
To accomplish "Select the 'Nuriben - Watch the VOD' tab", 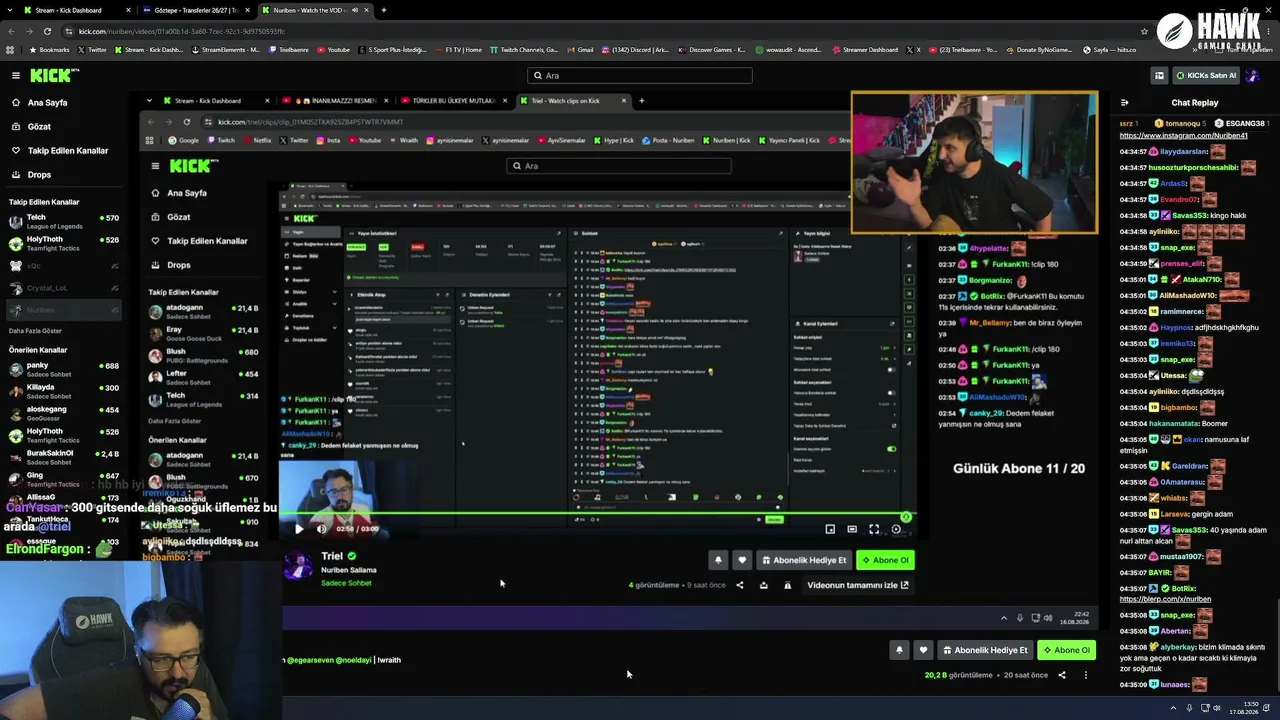I will [x=314, y=10].
